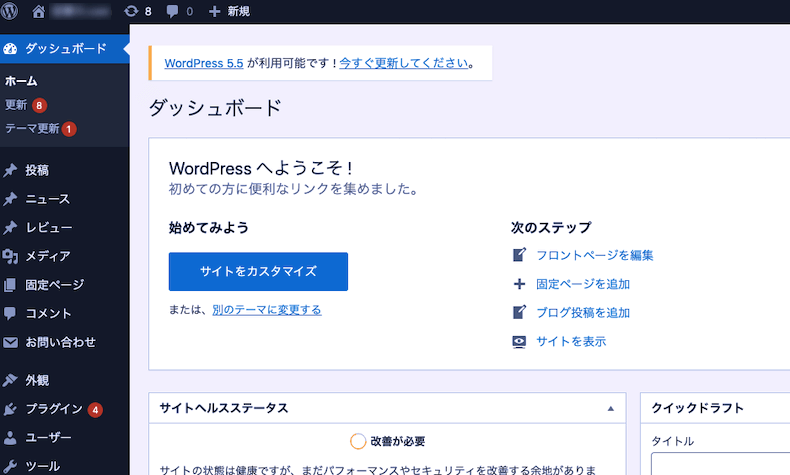Open comments bubble icon in admin bar

pos(172,11)
